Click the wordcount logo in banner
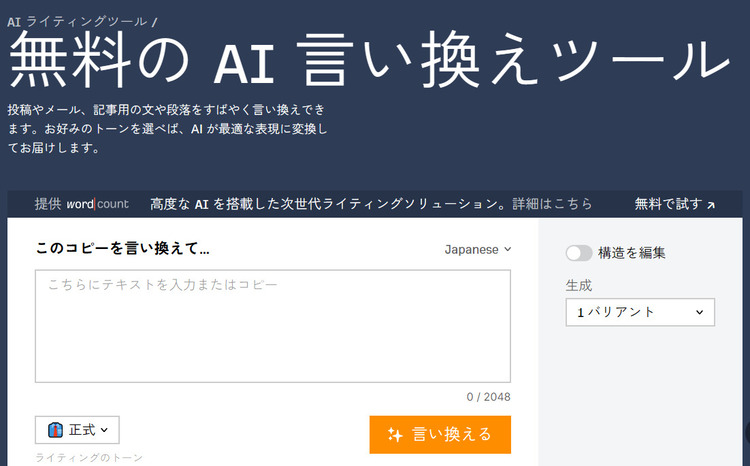Image resolution: width=750 pixels, height=466 pixels. [98, 204]
